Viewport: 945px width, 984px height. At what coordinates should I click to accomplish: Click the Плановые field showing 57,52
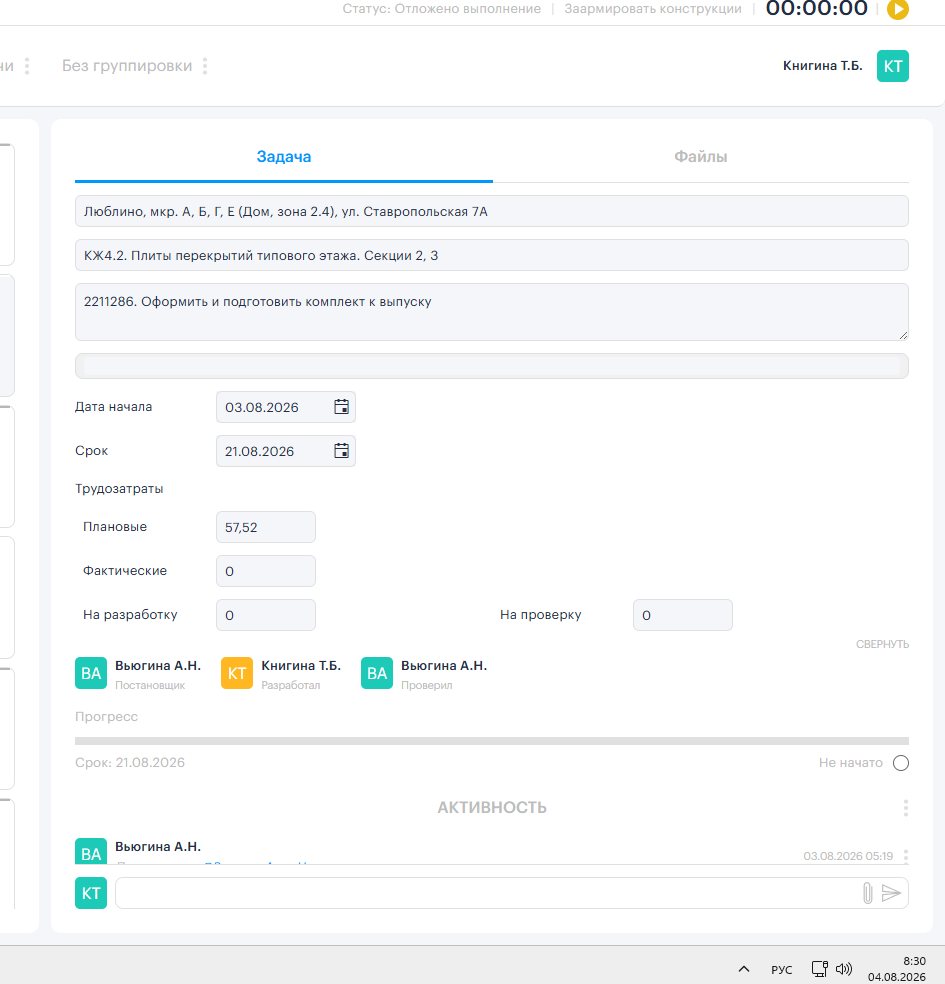point(266,527)
